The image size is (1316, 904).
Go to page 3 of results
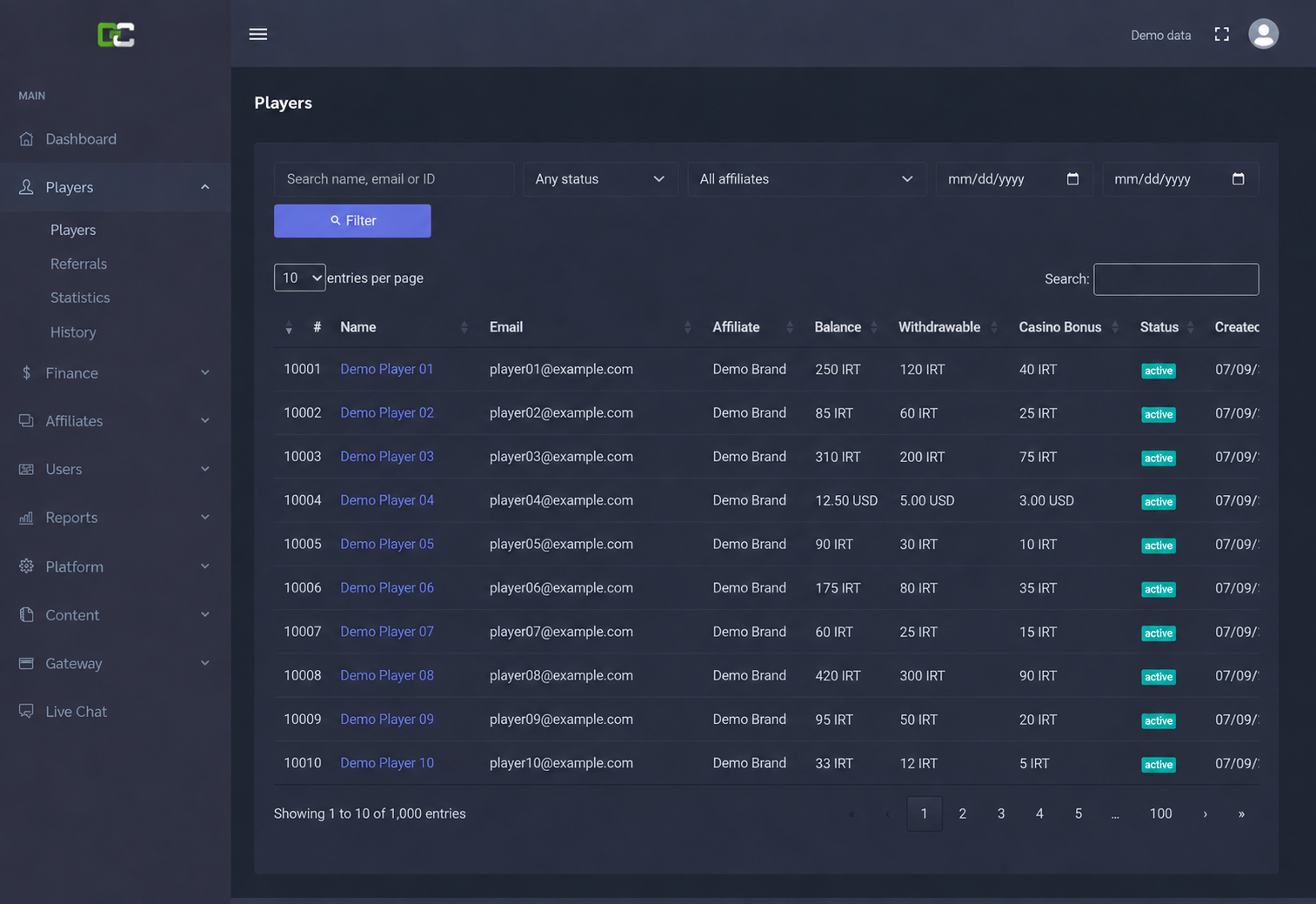[1001, 814]
